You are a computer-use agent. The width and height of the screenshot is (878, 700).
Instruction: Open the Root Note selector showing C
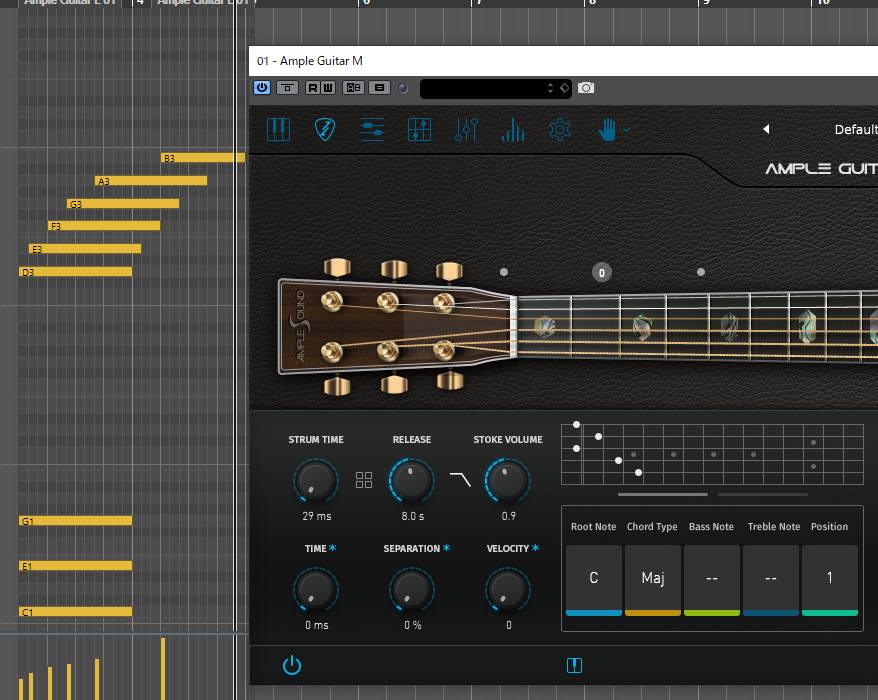(x=593, y=578)
